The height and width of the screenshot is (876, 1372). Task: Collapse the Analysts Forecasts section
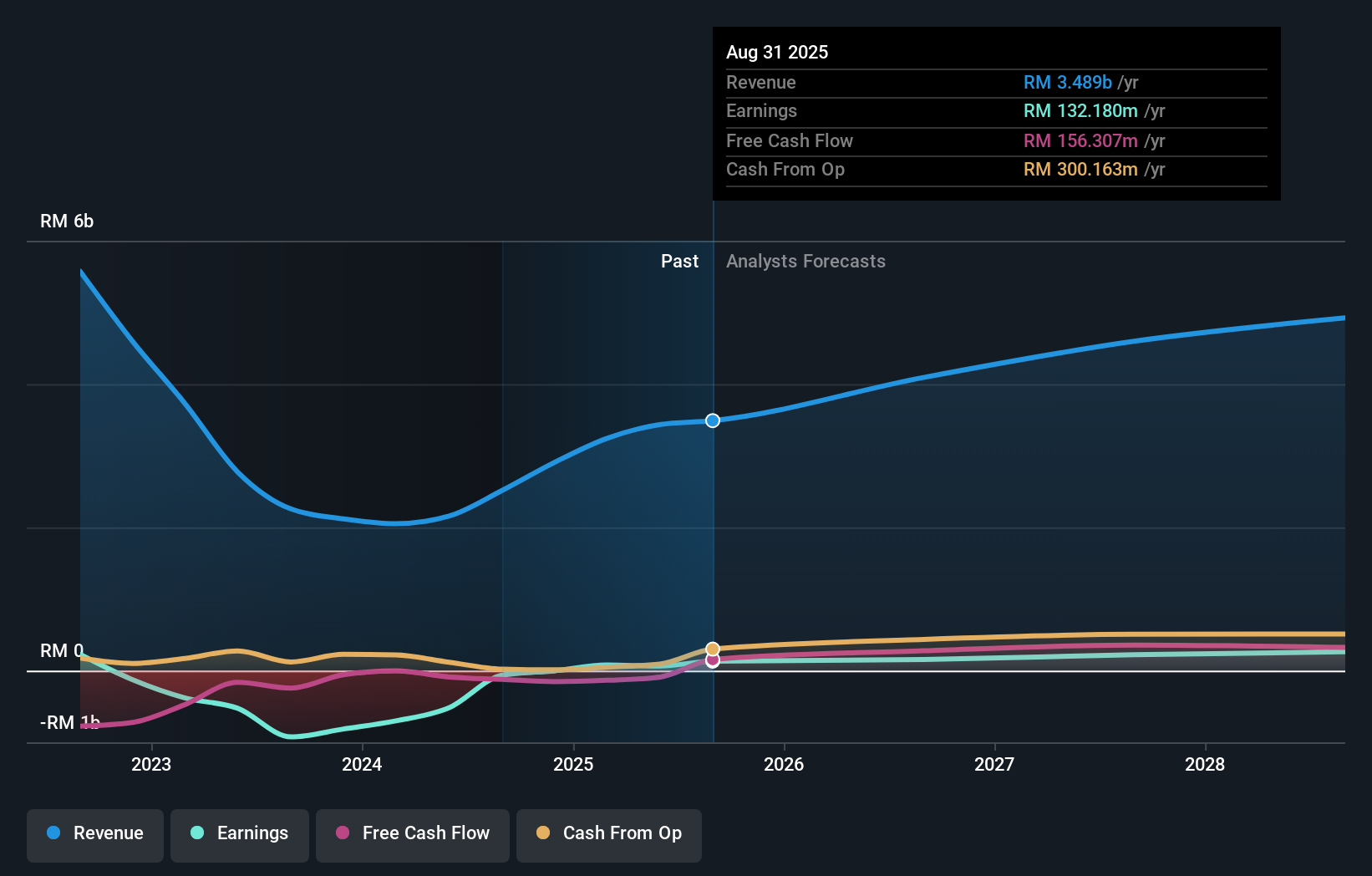(x=805, y=261)
